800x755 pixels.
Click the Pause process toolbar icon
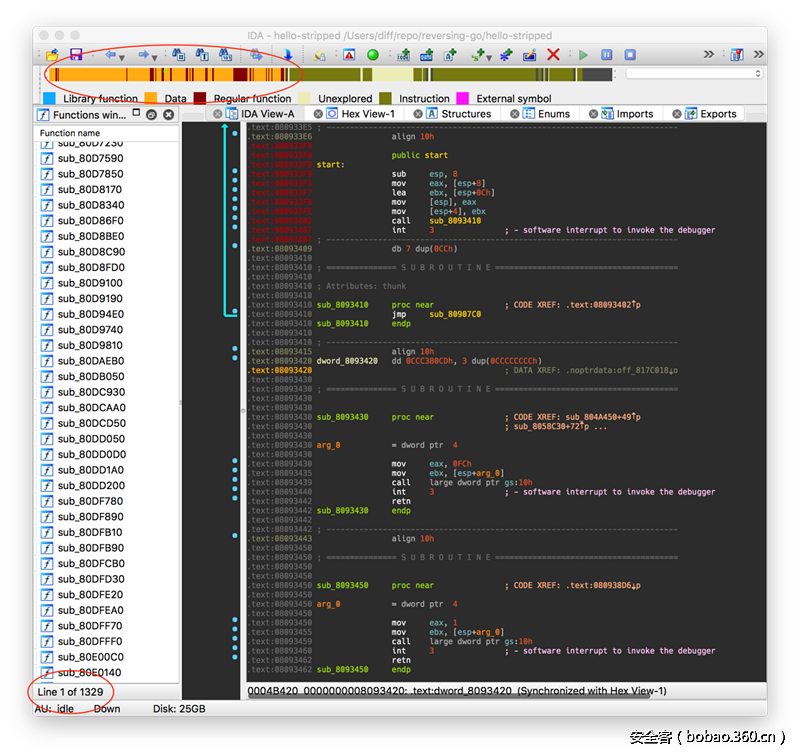point(606,55)
